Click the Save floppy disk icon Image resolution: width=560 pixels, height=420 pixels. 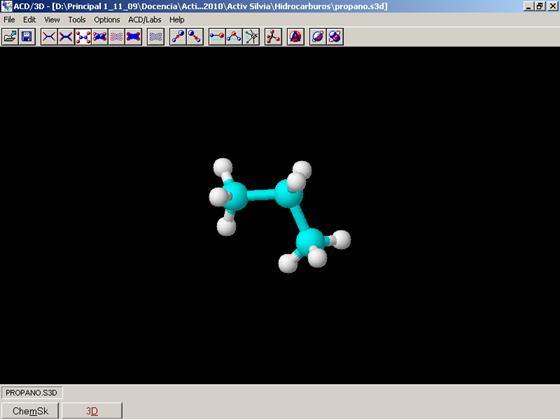[27, 37]
